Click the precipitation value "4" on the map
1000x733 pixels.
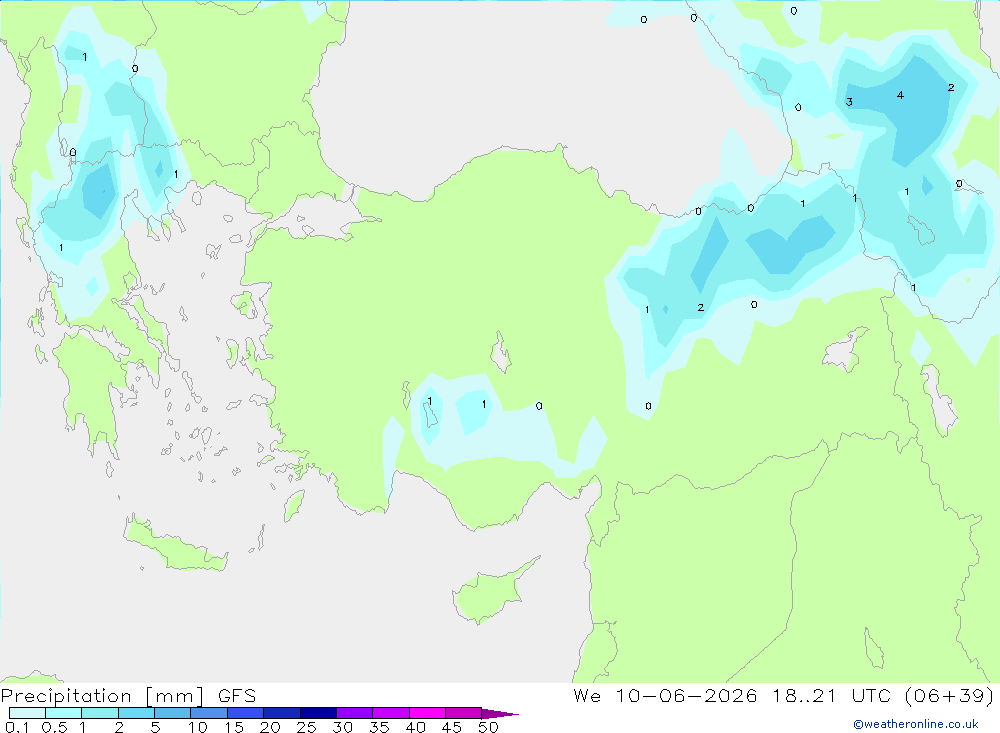coord(900,95)
